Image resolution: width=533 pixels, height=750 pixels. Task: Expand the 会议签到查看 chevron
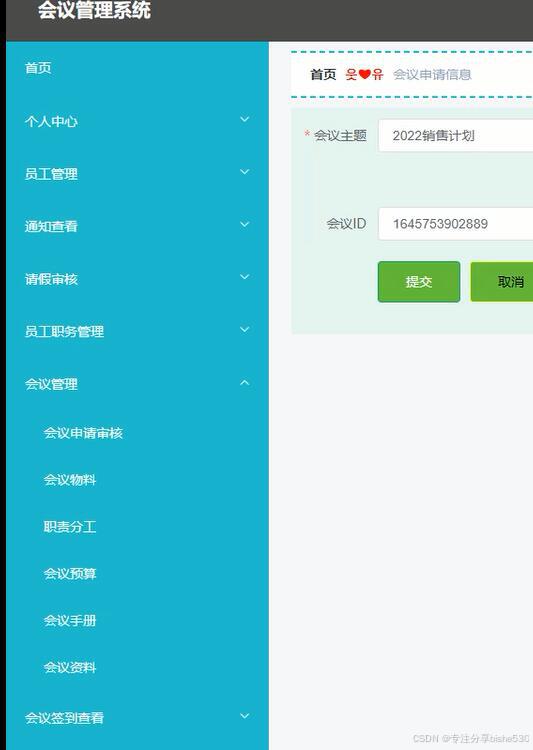[x=244, y=716]
